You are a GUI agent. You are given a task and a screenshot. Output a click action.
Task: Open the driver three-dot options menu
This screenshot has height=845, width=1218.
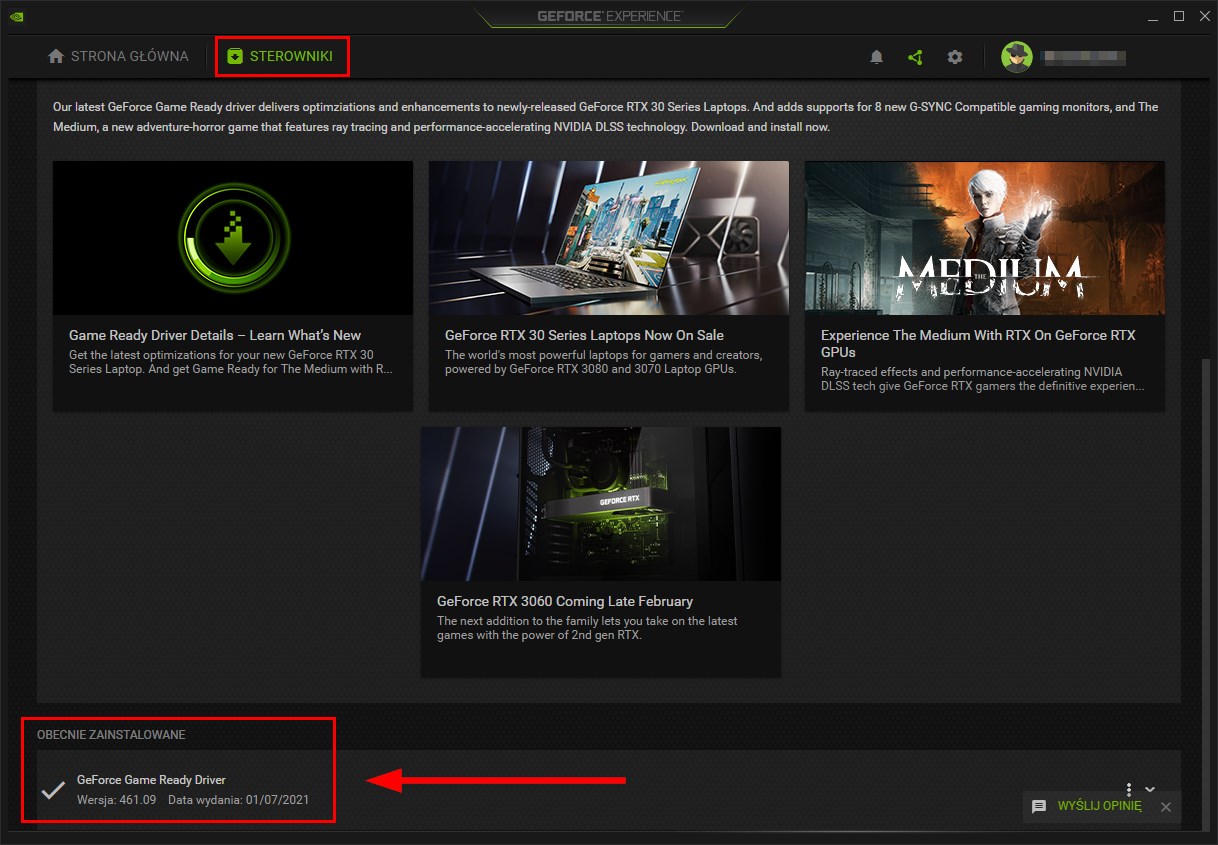click(x=1129, y=790)
